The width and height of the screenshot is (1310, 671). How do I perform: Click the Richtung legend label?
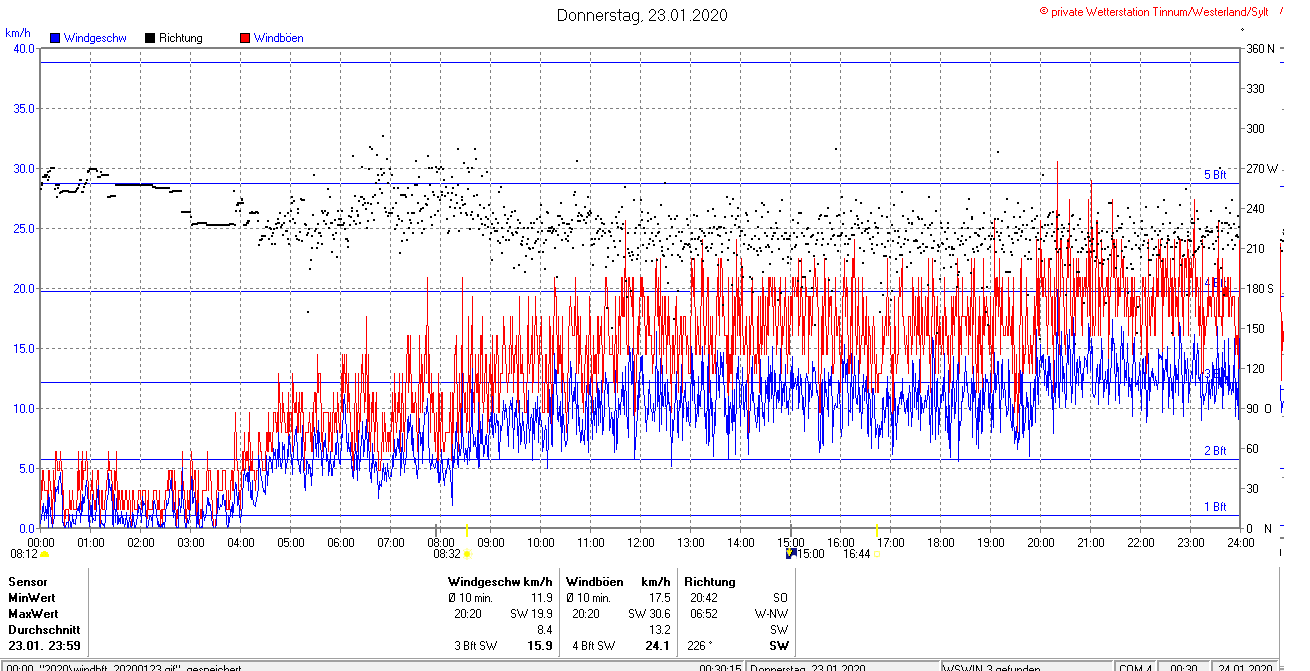181,38
